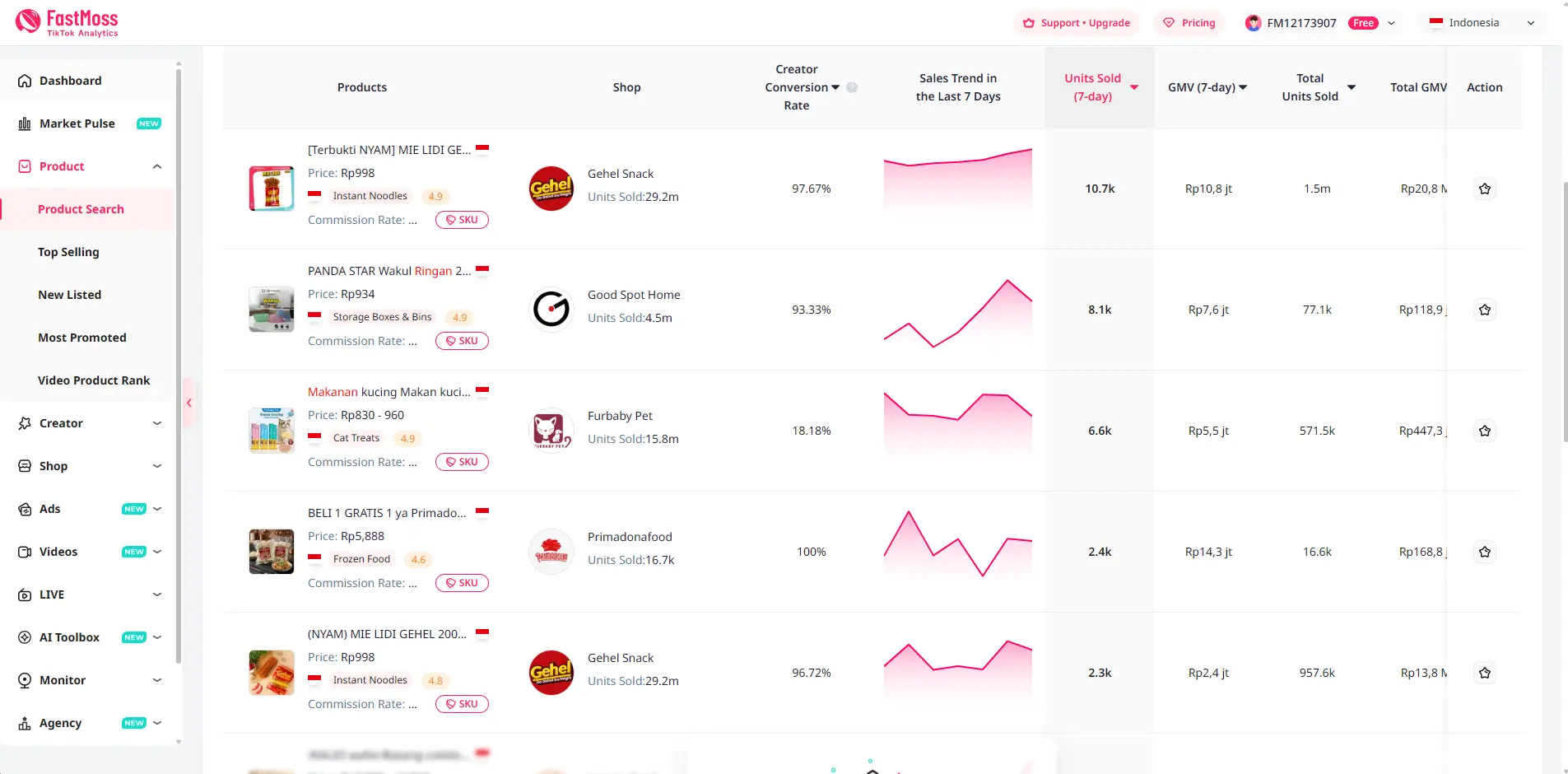View SKU for PANDA STAR Wakul
Image resolution: width=1568 pixels, height=774 pixels.
pyautogui.click(x=462, y=341)
